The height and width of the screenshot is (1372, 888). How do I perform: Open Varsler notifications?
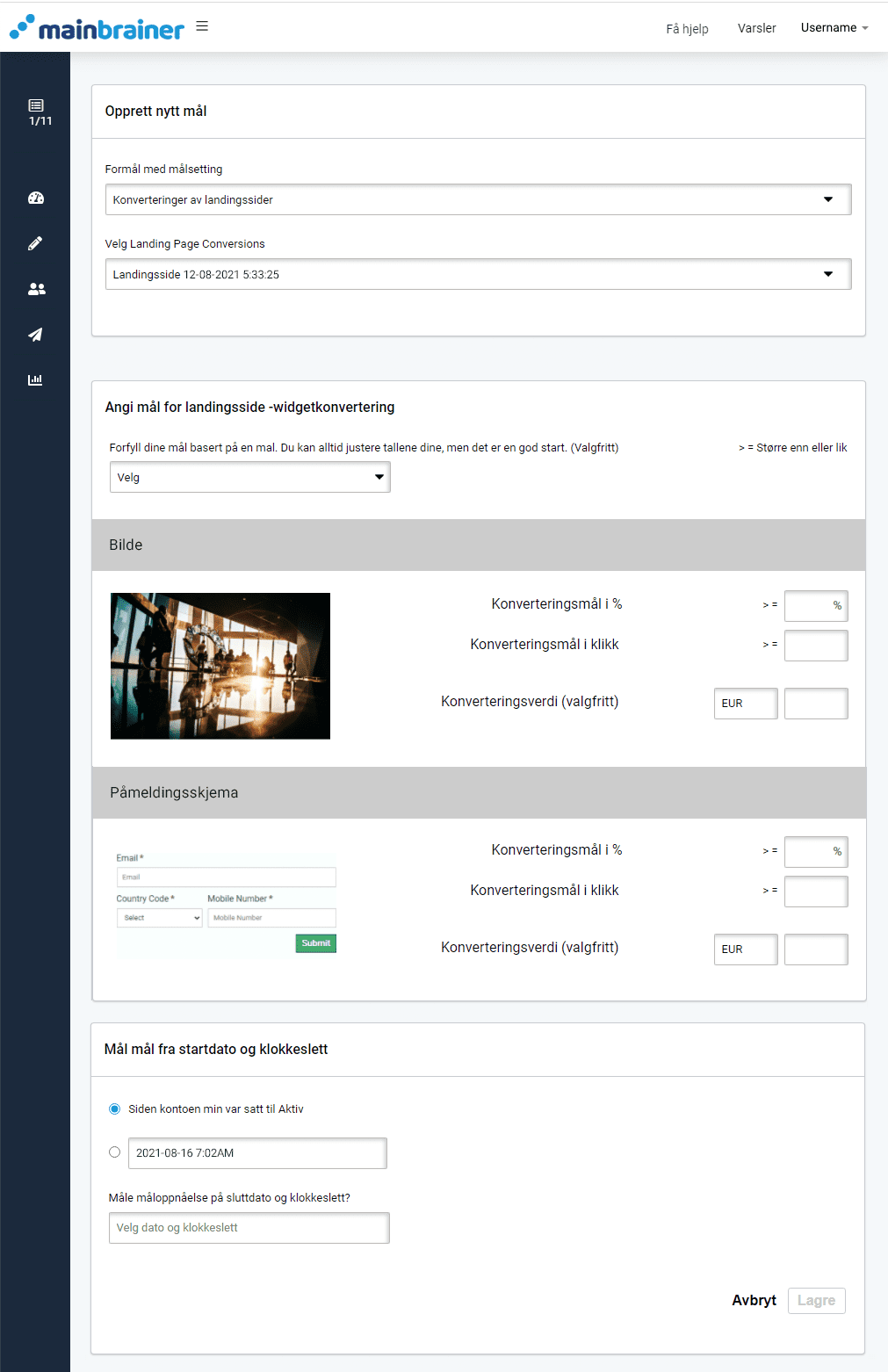(756, 27)
